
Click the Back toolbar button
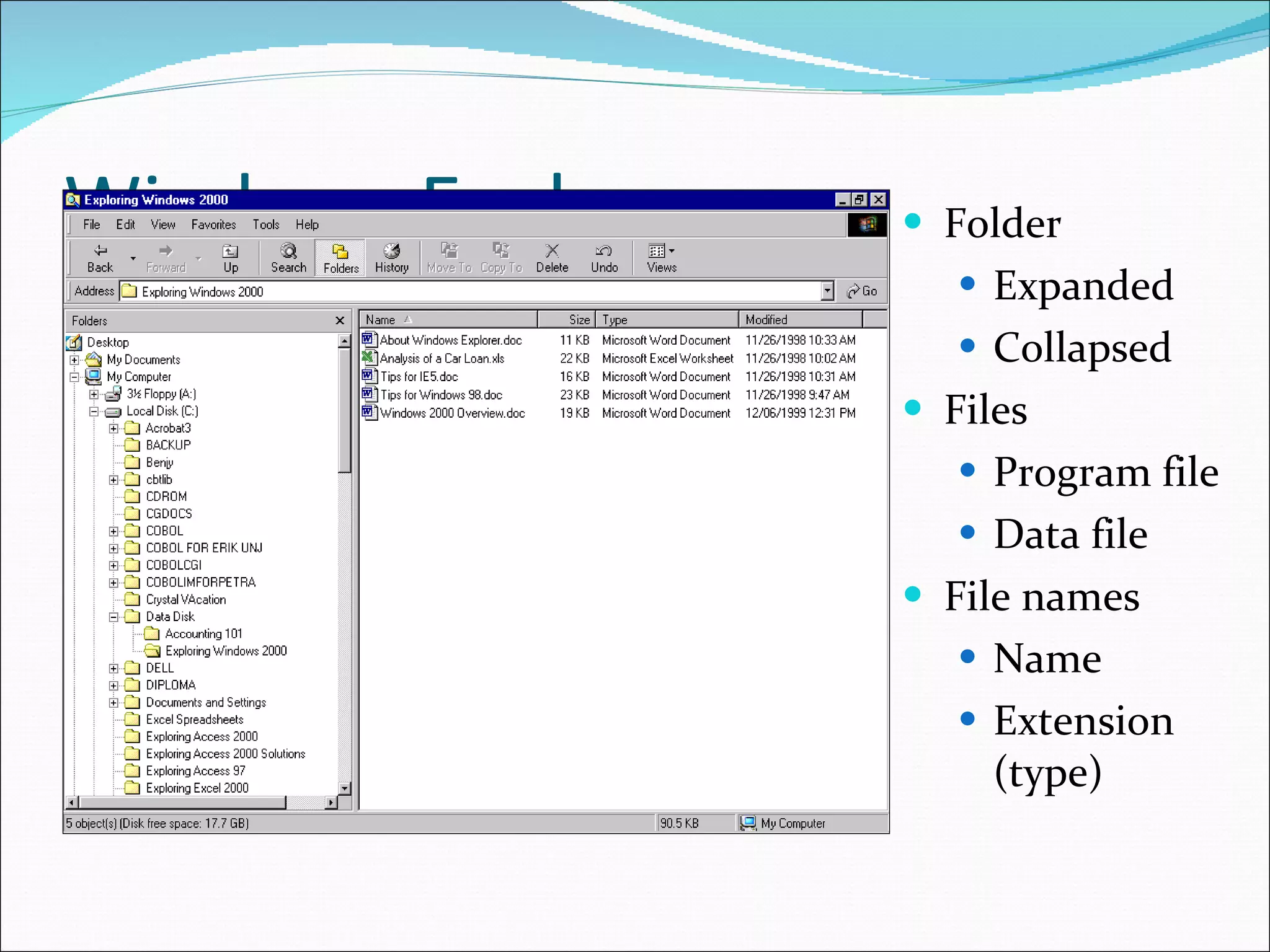point(100,258)
